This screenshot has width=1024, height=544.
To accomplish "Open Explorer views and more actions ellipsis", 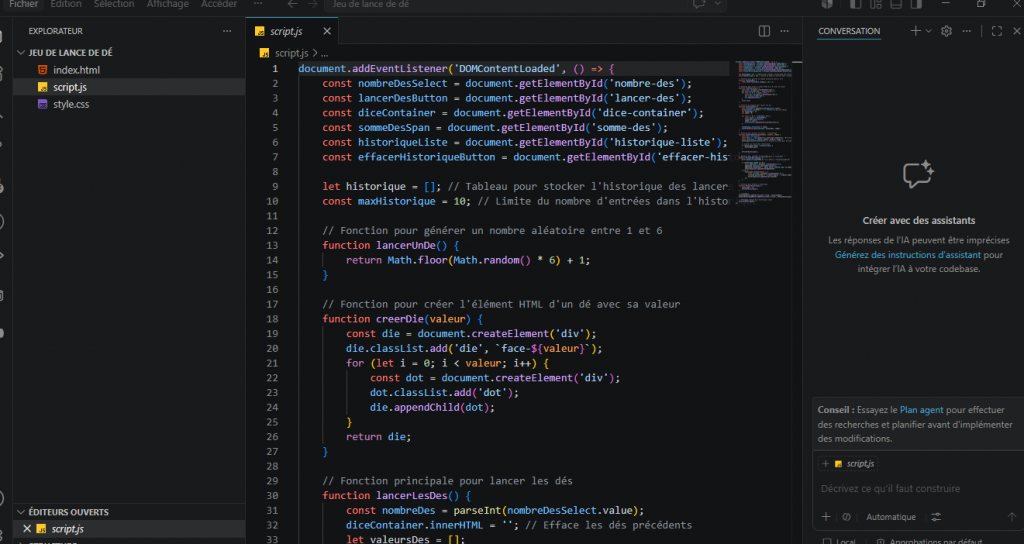I will tap(227, 31).
